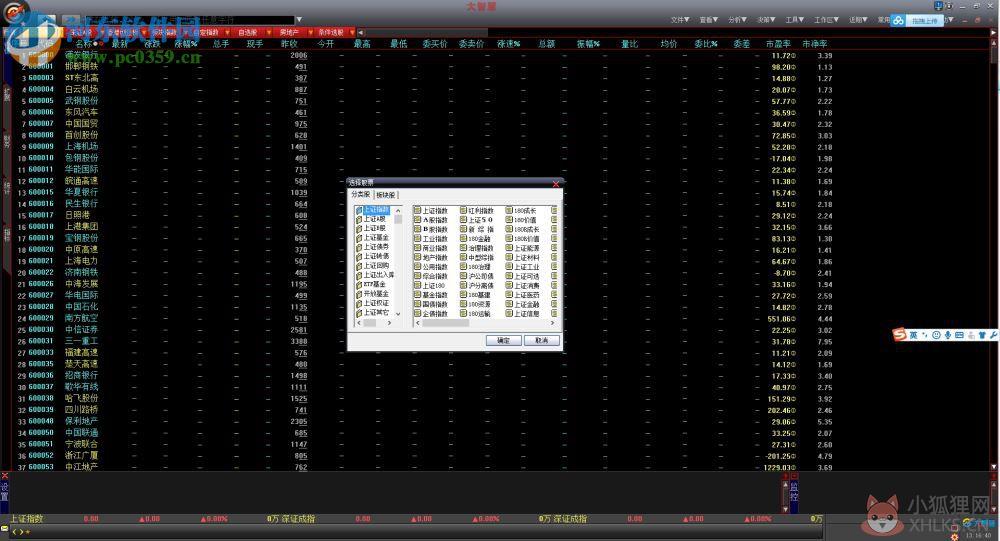The width and height of the screenshot is (1000, 541).
Task: Click the Sogou input method S icon
Action: coord(899,334)
